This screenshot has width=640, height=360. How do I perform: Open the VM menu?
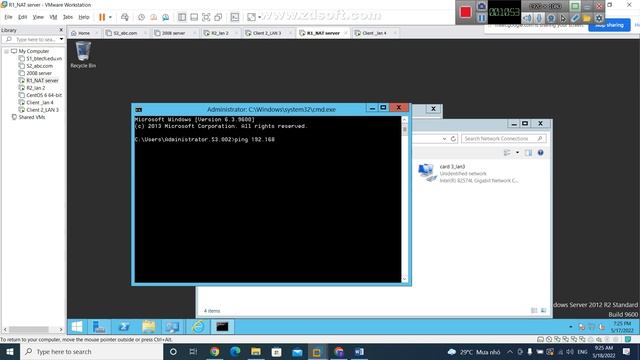[x=53, y=17]
